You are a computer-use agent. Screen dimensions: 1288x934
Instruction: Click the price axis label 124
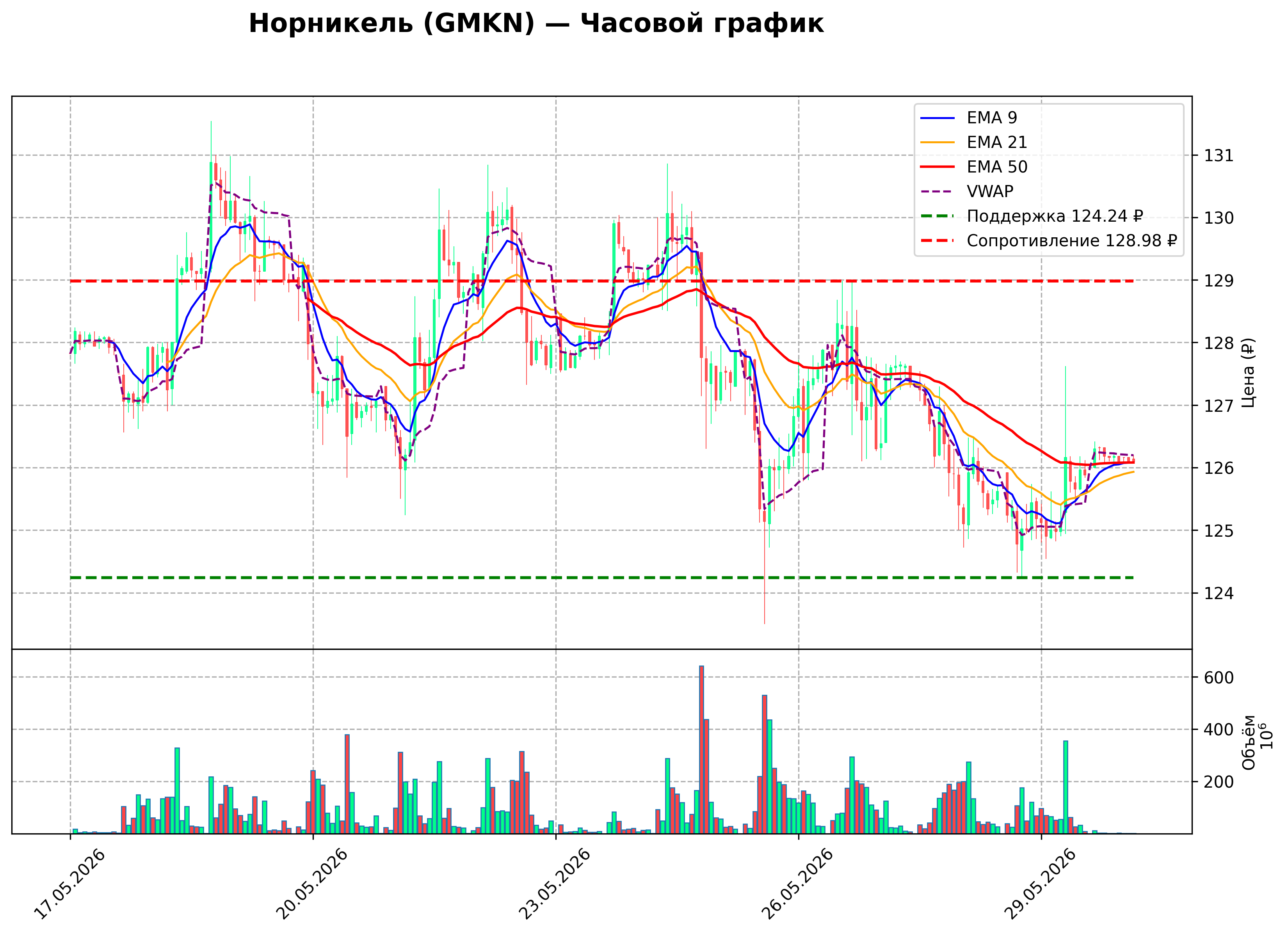[1219, 593]
